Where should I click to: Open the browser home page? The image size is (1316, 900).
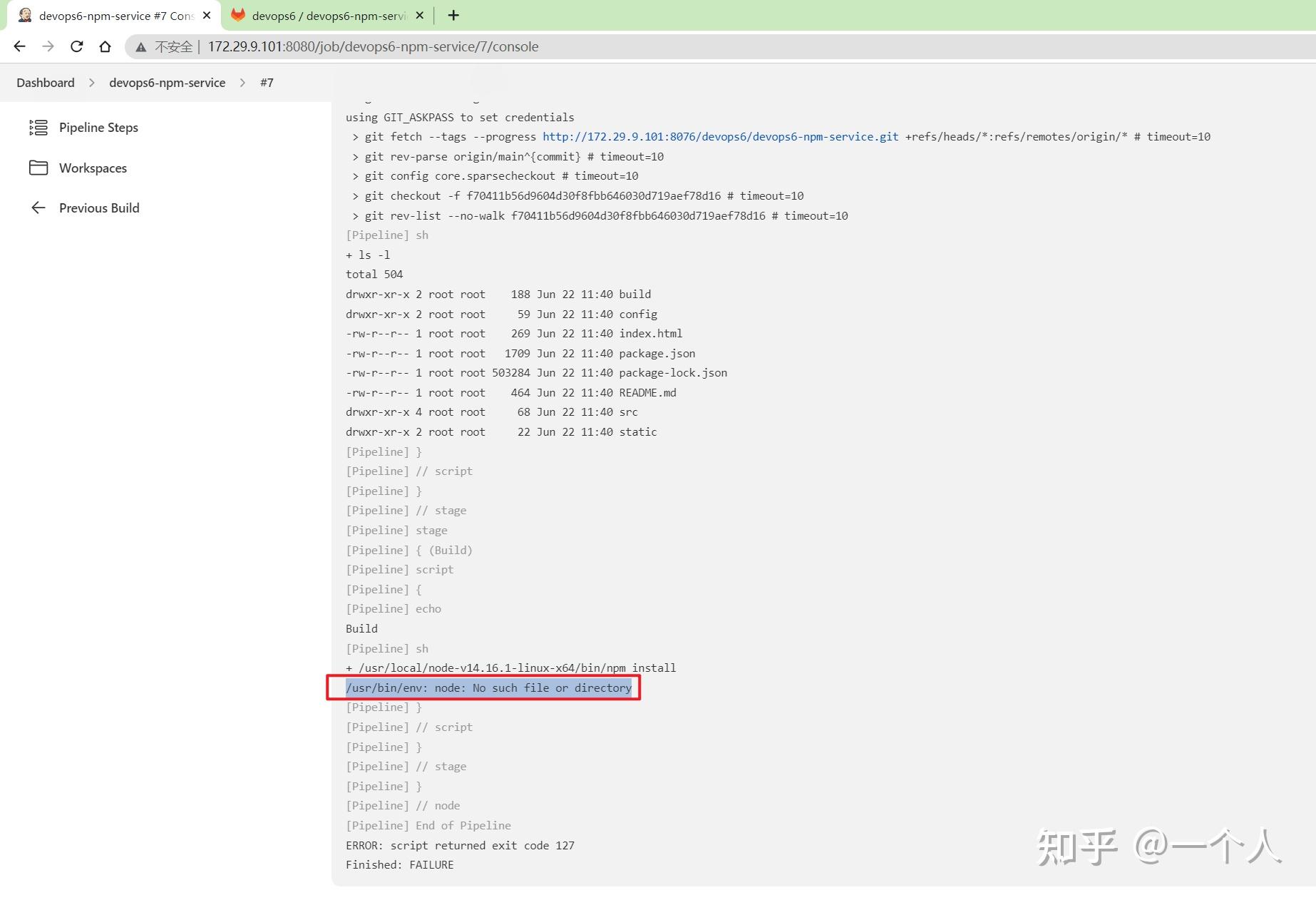pos(105,46)
